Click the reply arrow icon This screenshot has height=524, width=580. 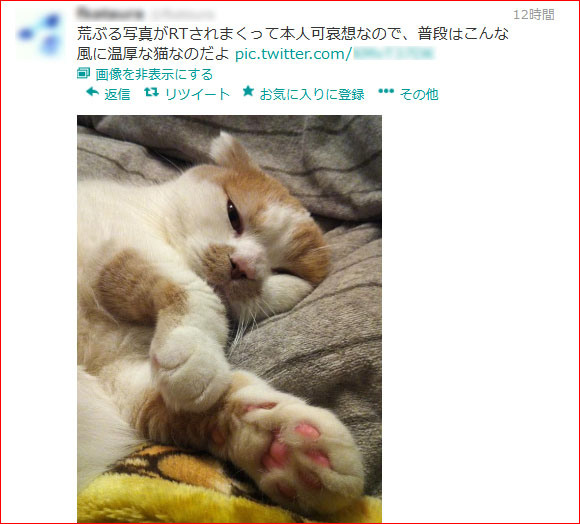pyautogui.click(x=92, y=92)
